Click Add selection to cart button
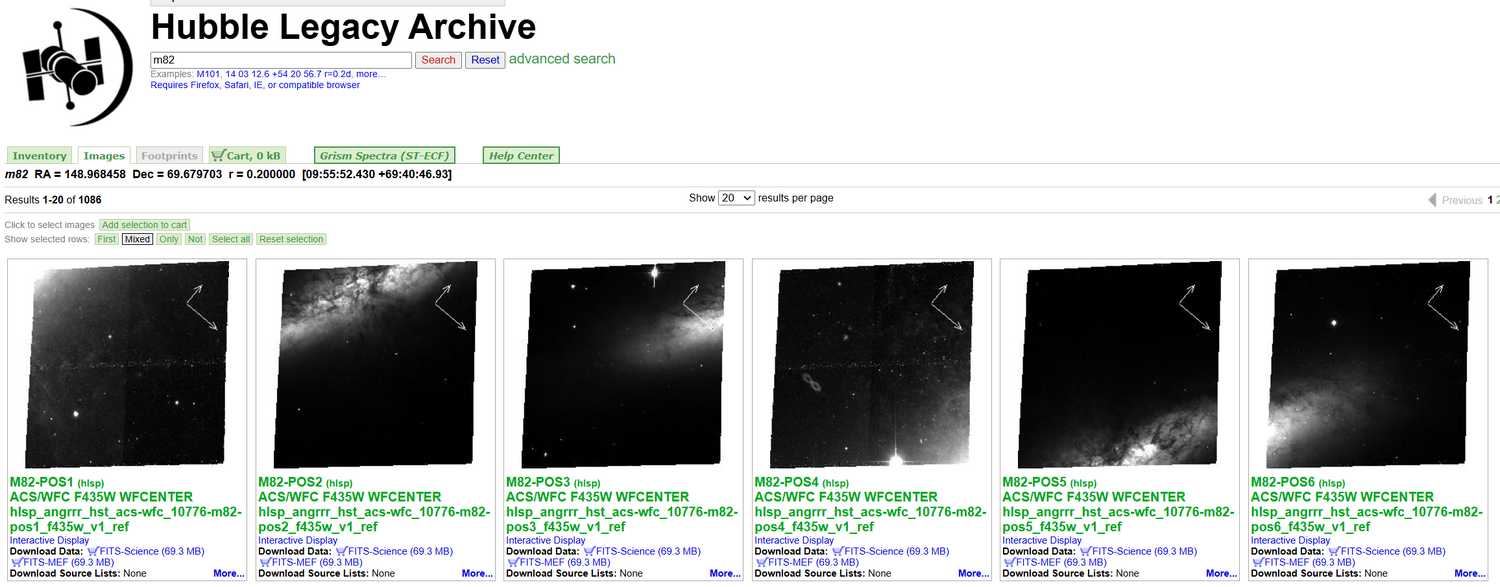 [x=145, y=225]
